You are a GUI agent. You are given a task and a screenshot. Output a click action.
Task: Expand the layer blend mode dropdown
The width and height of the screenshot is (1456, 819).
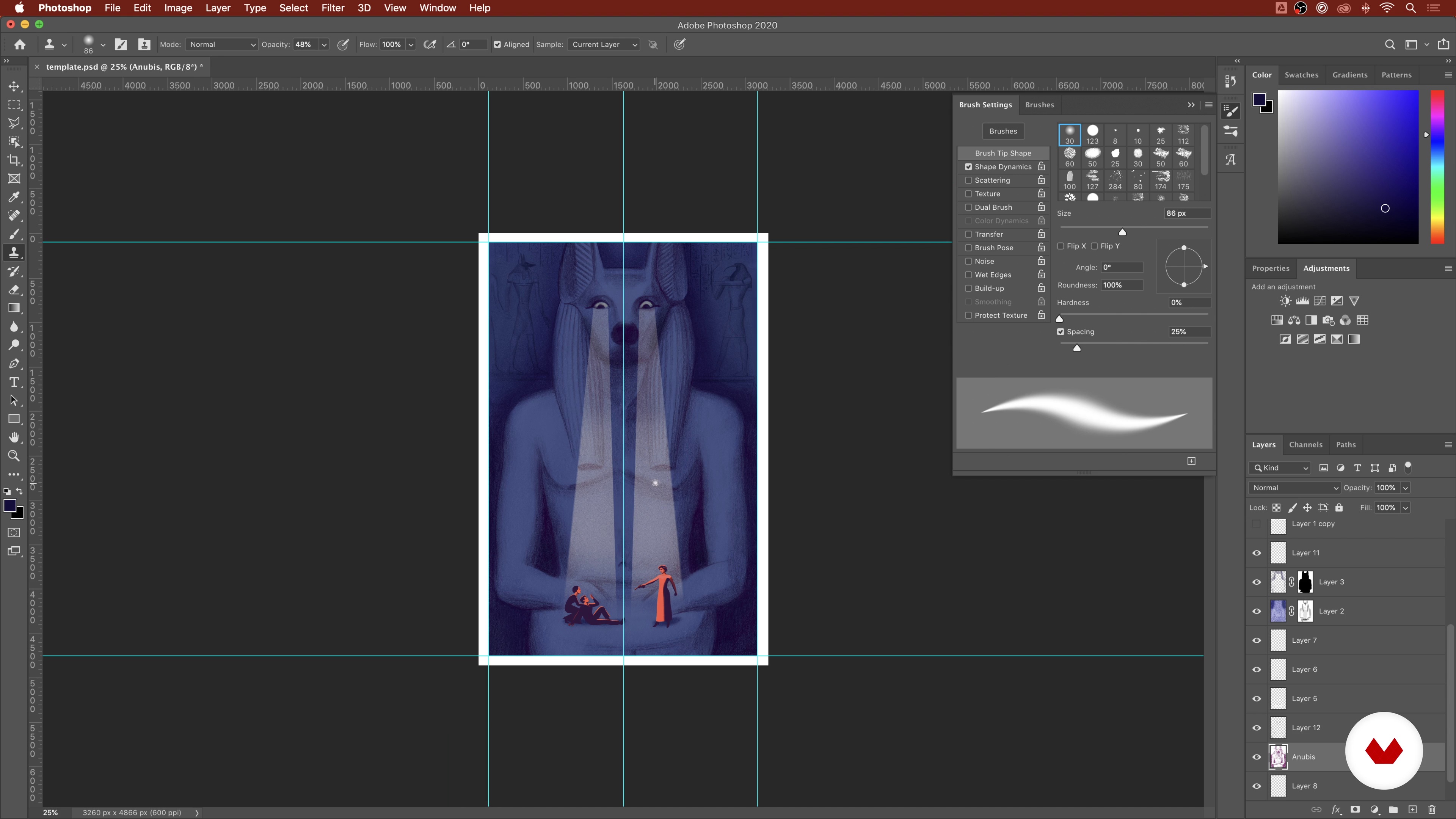[1294, 488]
